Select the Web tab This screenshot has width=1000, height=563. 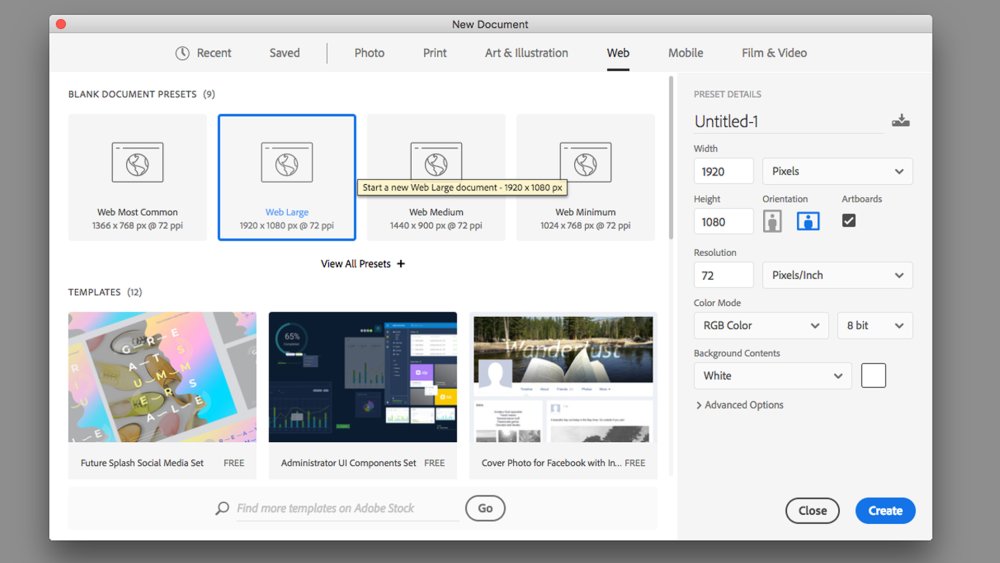click(618, 53)
